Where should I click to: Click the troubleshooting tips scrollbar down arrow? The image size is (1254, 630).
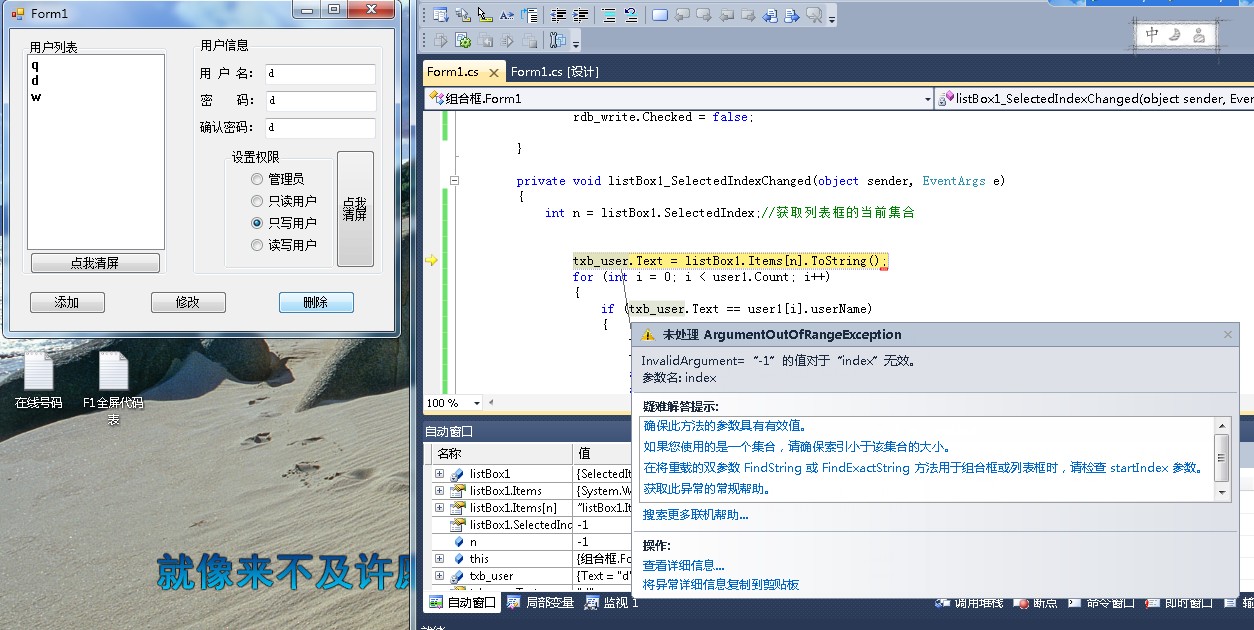coord(1222,491)
